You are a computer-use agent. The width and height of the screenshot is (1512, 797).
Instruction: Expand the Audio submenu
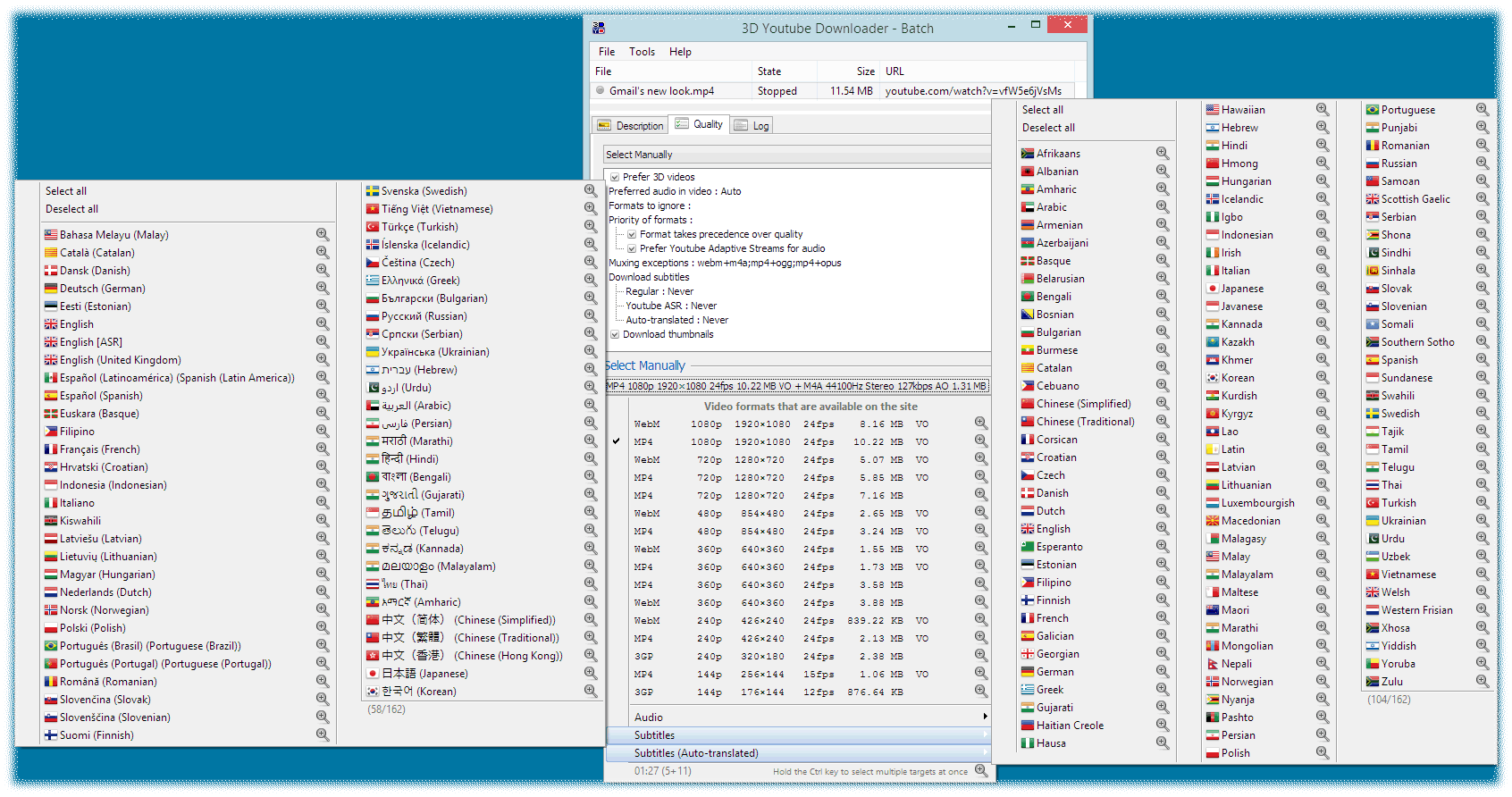click(x=799, y=717)
